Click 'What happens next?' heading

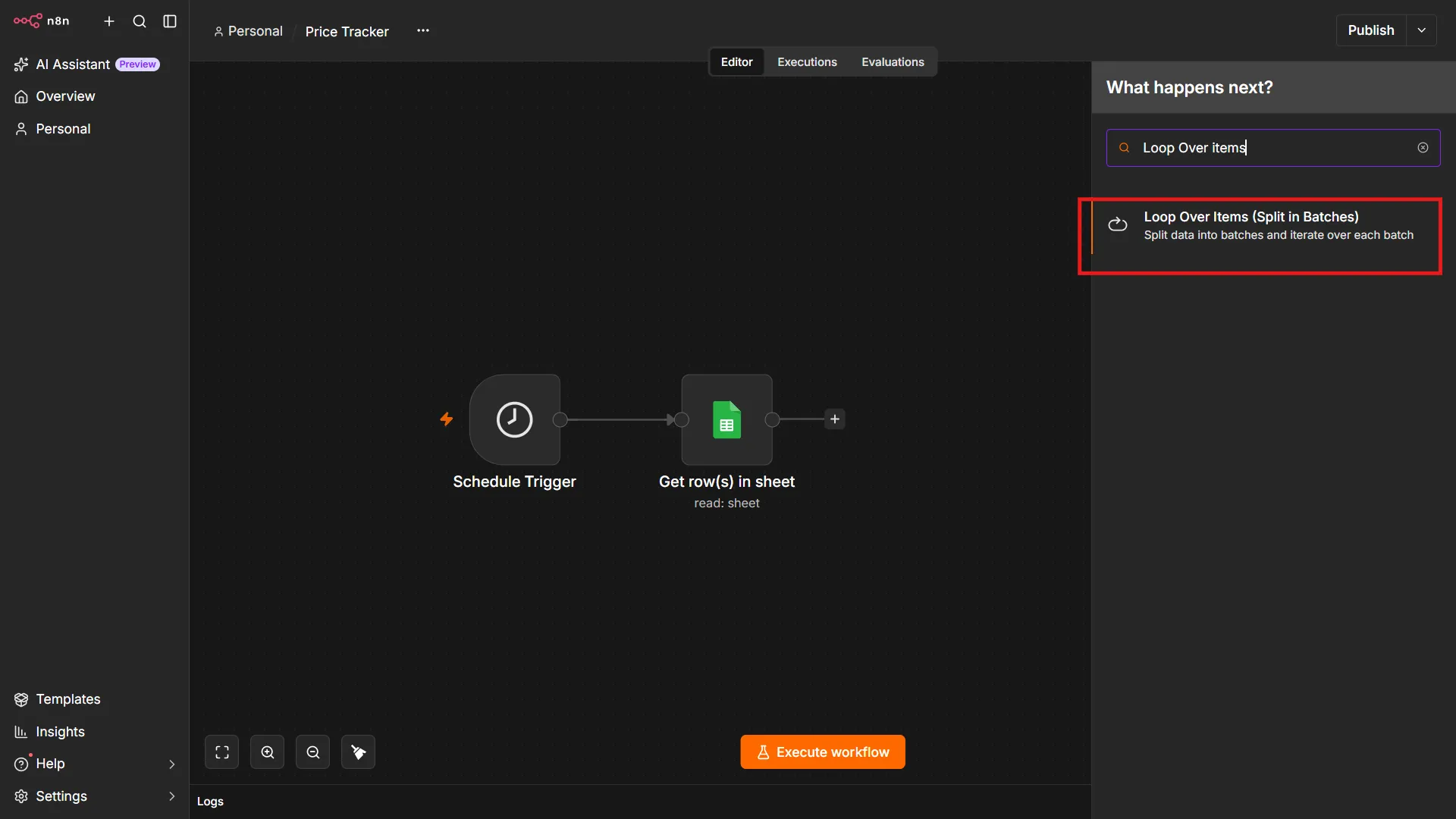(x=1189, y=87)
